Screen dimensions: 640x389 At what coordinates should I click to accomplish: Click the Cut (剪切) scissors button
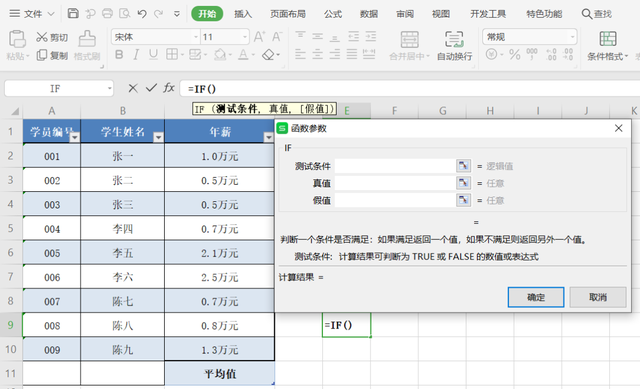coord(51,38)
